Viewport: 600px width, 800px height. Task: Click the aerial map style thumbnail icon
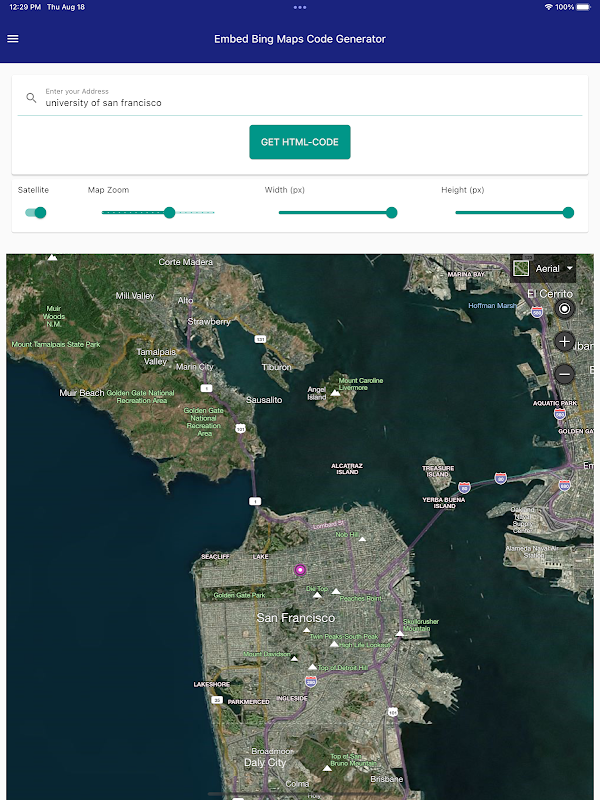click(521, 268)
